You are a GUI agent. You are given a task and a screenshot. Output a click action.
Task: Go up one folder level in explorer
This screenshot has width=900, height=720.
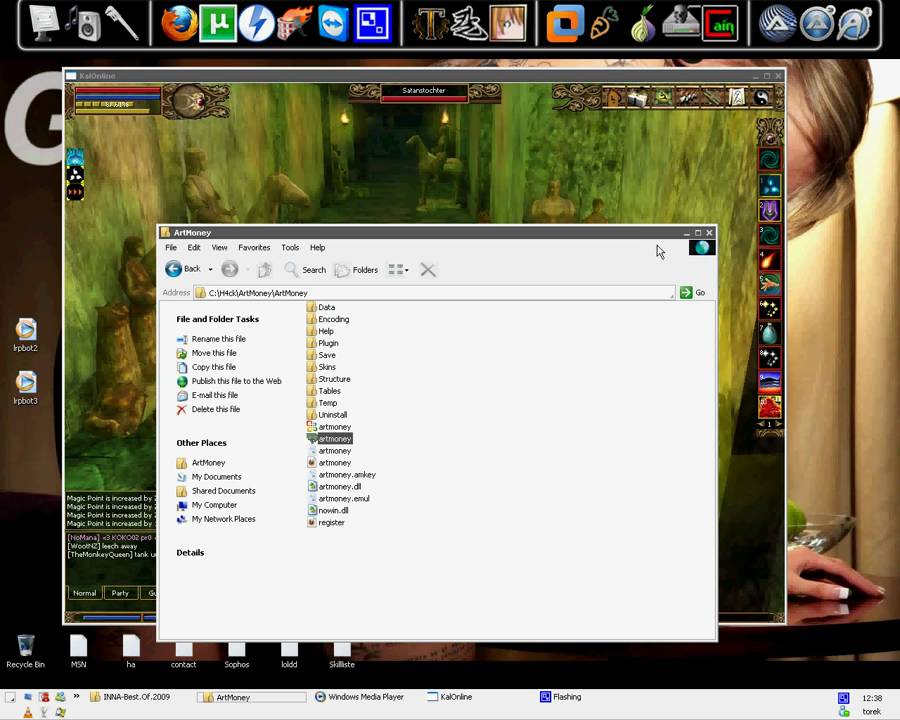point(265,269)
